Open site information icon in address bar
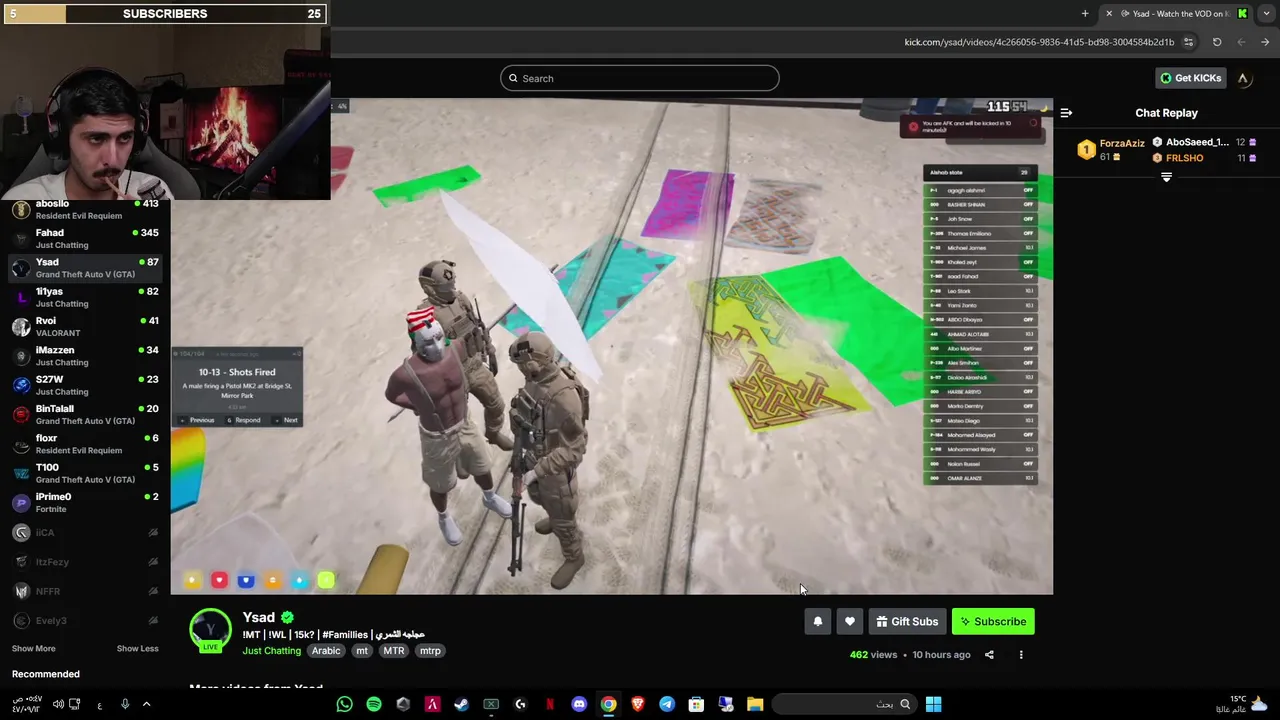Screen dimensions: 1280x720 [x=1188, y=42]
